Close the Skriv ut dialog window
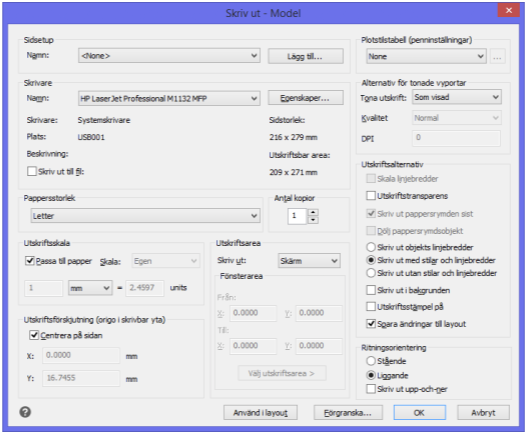 509,10
